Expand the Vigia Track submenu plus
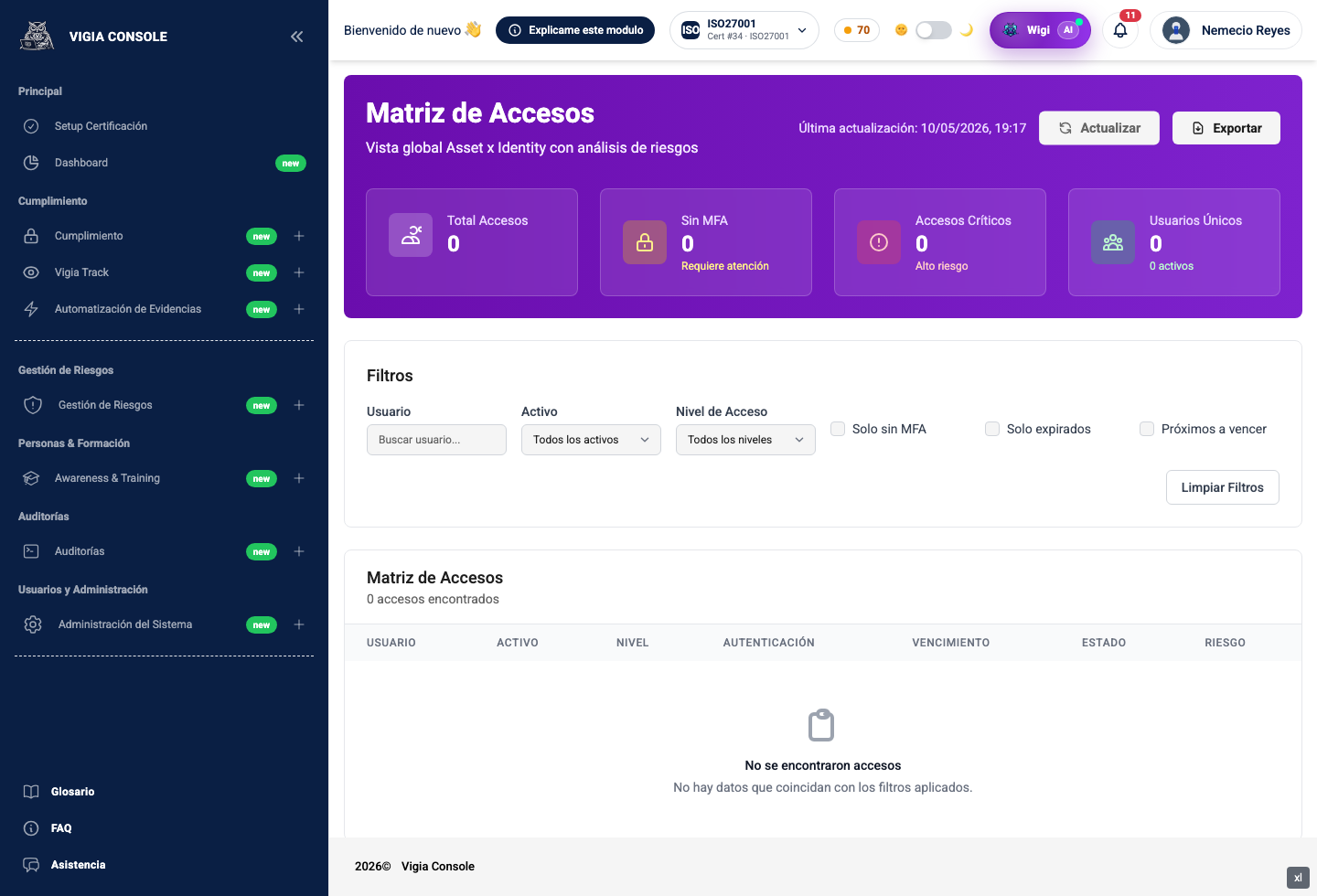This screenshot has width=1317, height=896. pyautogui.click(x=299, y=272)
